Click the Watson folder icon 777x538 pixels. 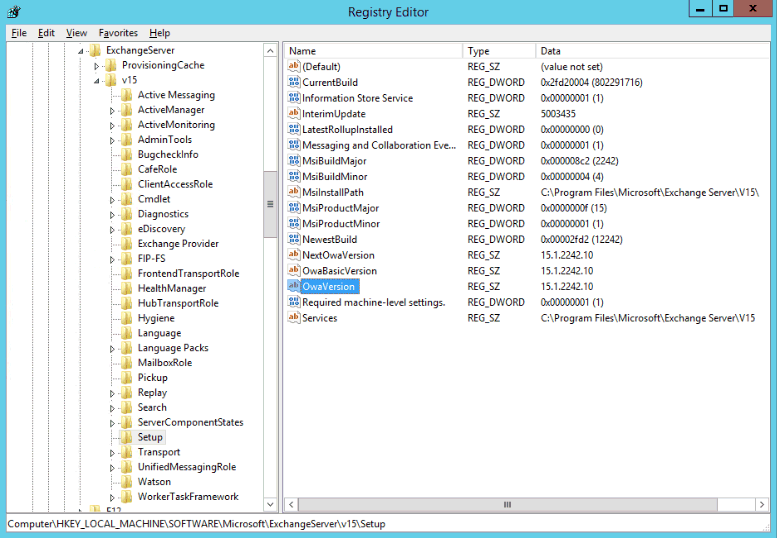(x=127, y=482)
